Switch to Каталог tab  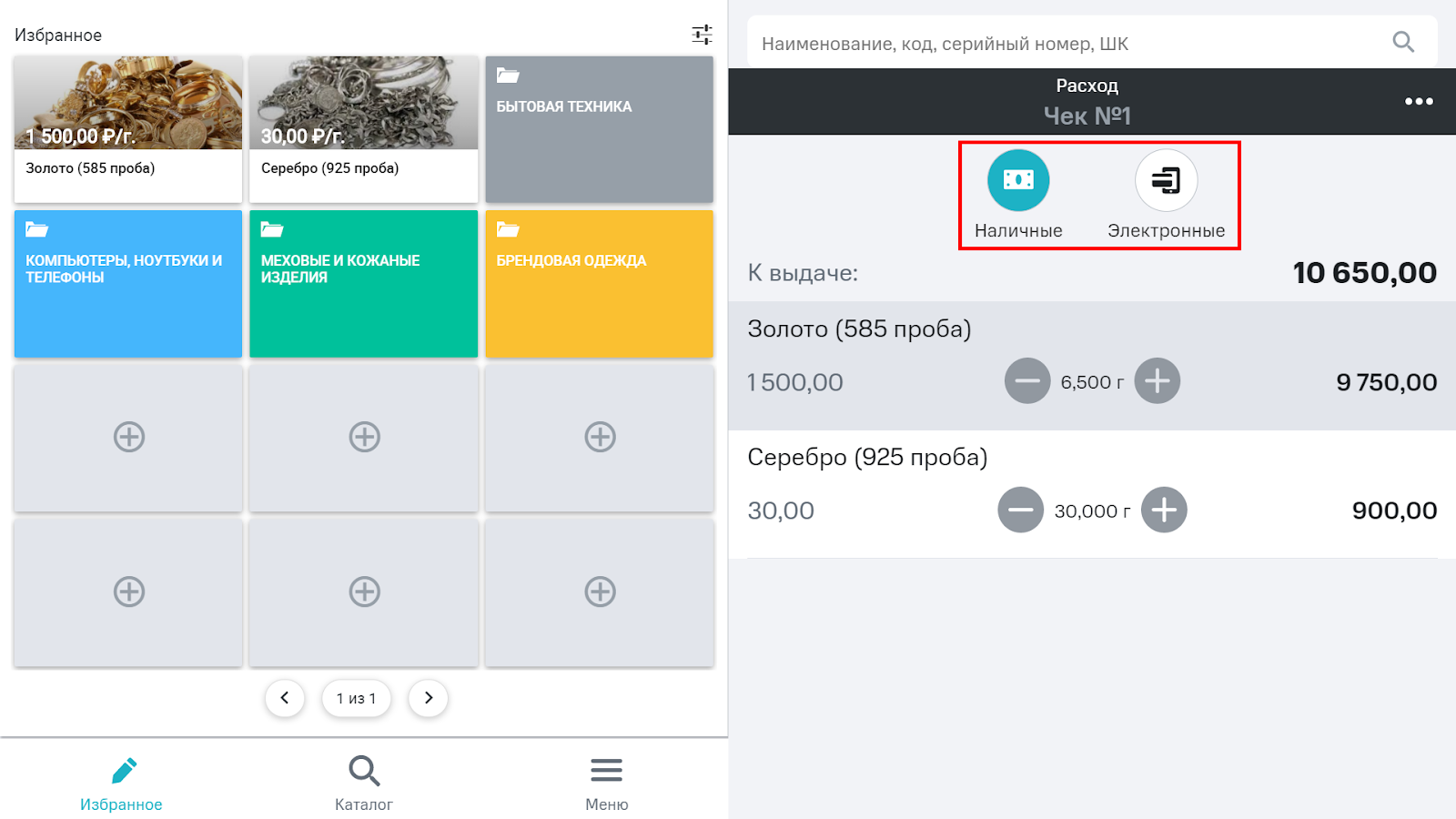pyautogui.click(x=364, y=784)
